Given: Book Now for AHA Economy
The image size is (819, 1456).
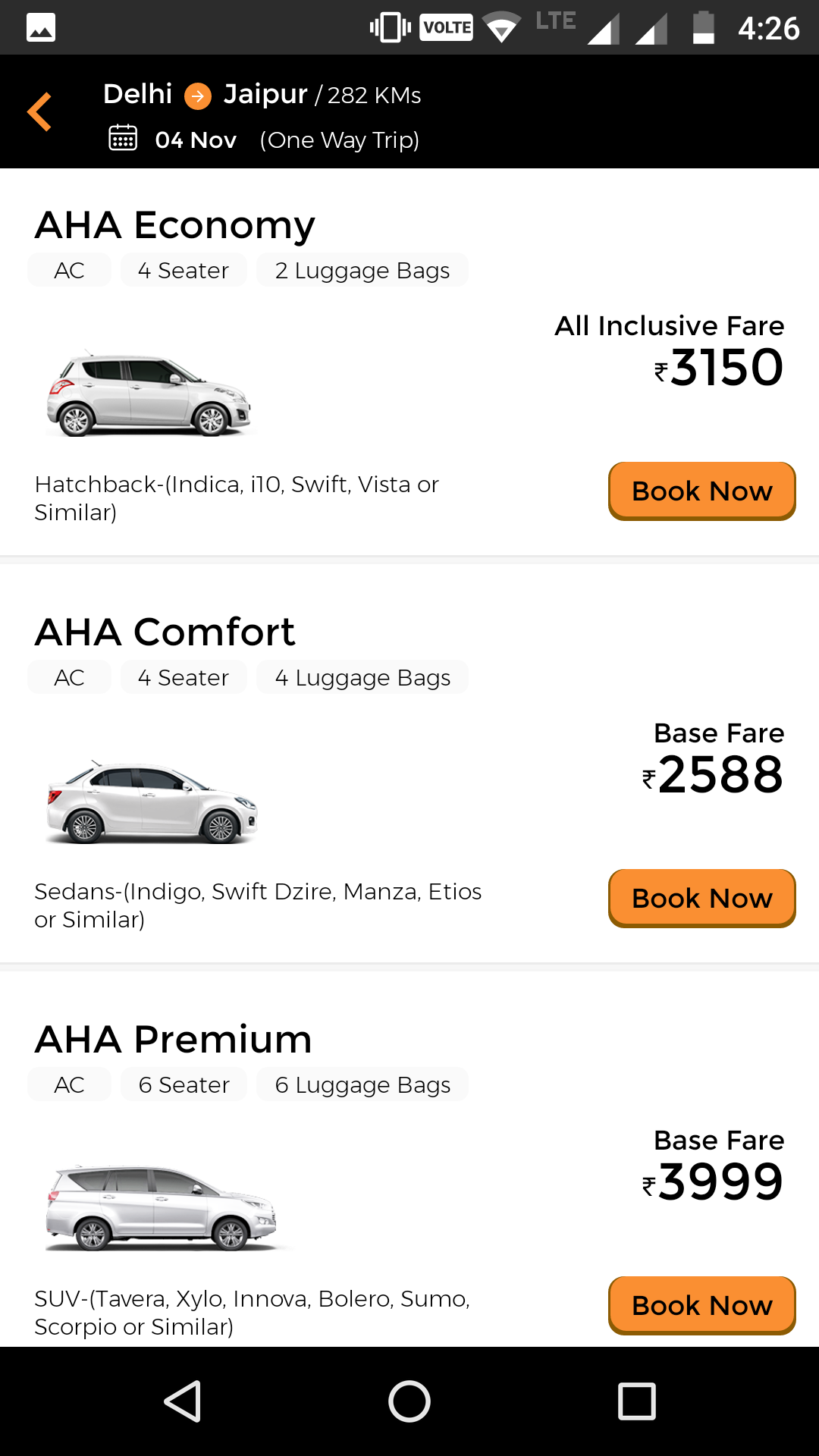Looking at the screenshot, I should [702, 491].
